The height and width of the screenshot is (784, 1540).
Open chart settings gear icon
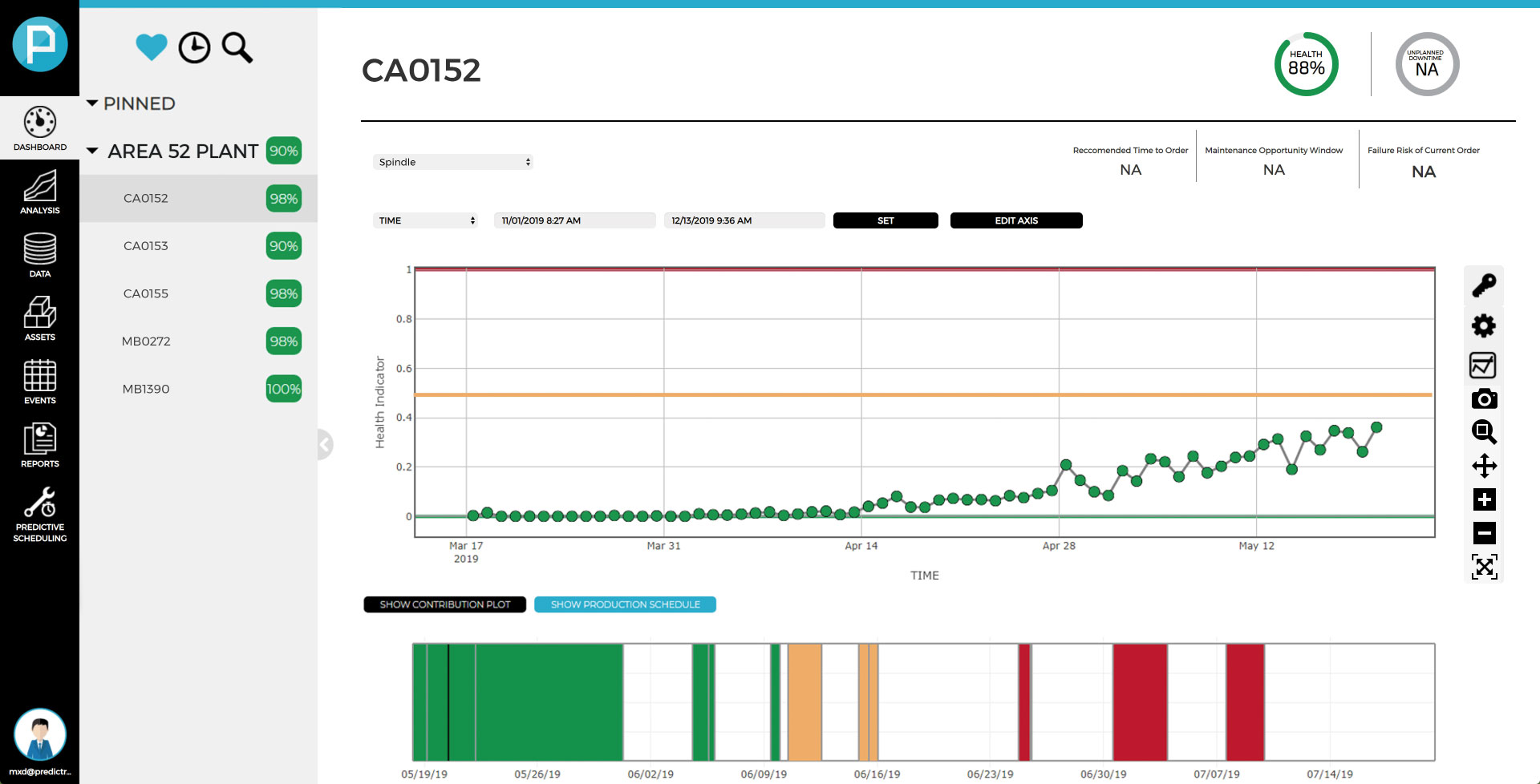(x=1483, y=325)
